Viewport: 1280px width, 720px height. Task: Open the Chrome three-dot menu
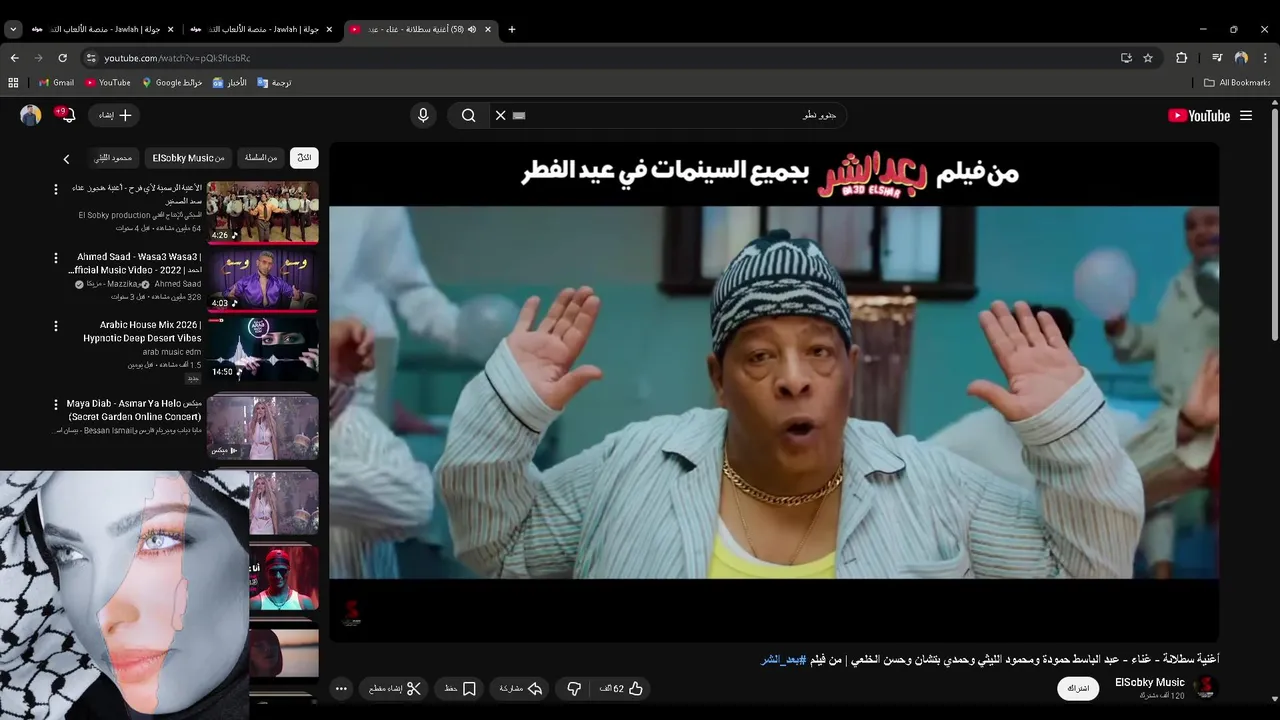click(1265, 58)
